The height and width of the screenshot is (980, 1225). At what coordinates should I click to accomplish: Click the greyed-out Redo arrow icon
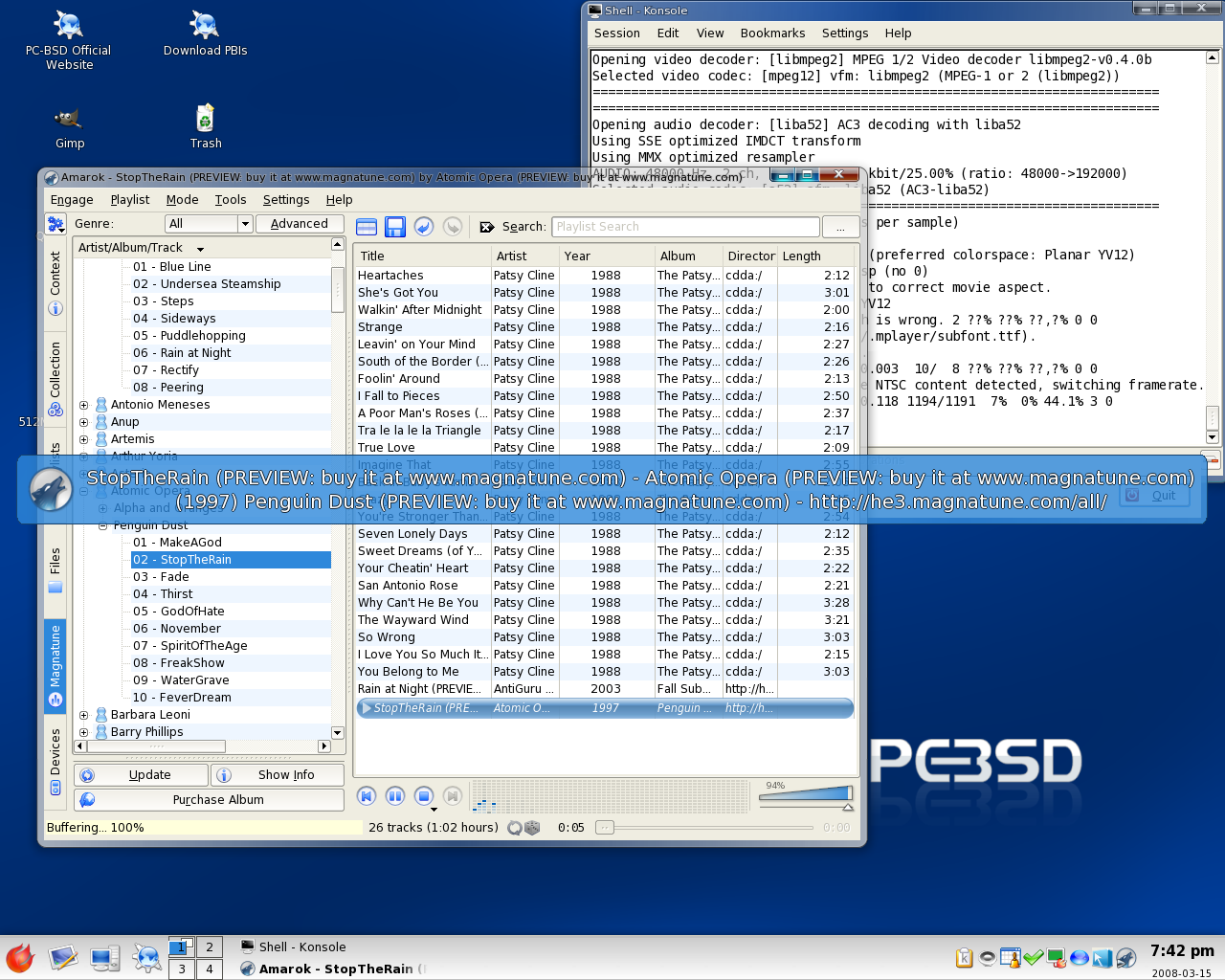point(453,227)
